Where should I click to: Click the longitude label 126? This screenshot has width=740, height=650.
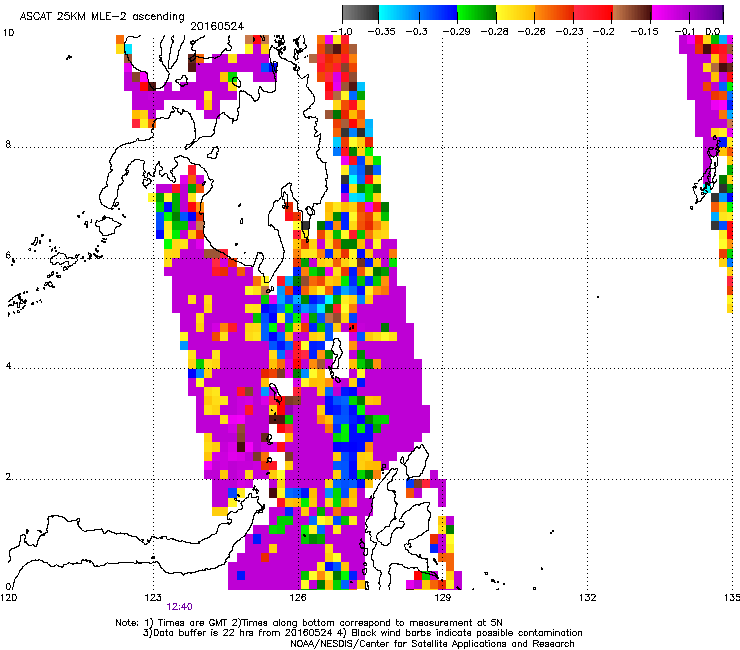click(x=298, y=598)
